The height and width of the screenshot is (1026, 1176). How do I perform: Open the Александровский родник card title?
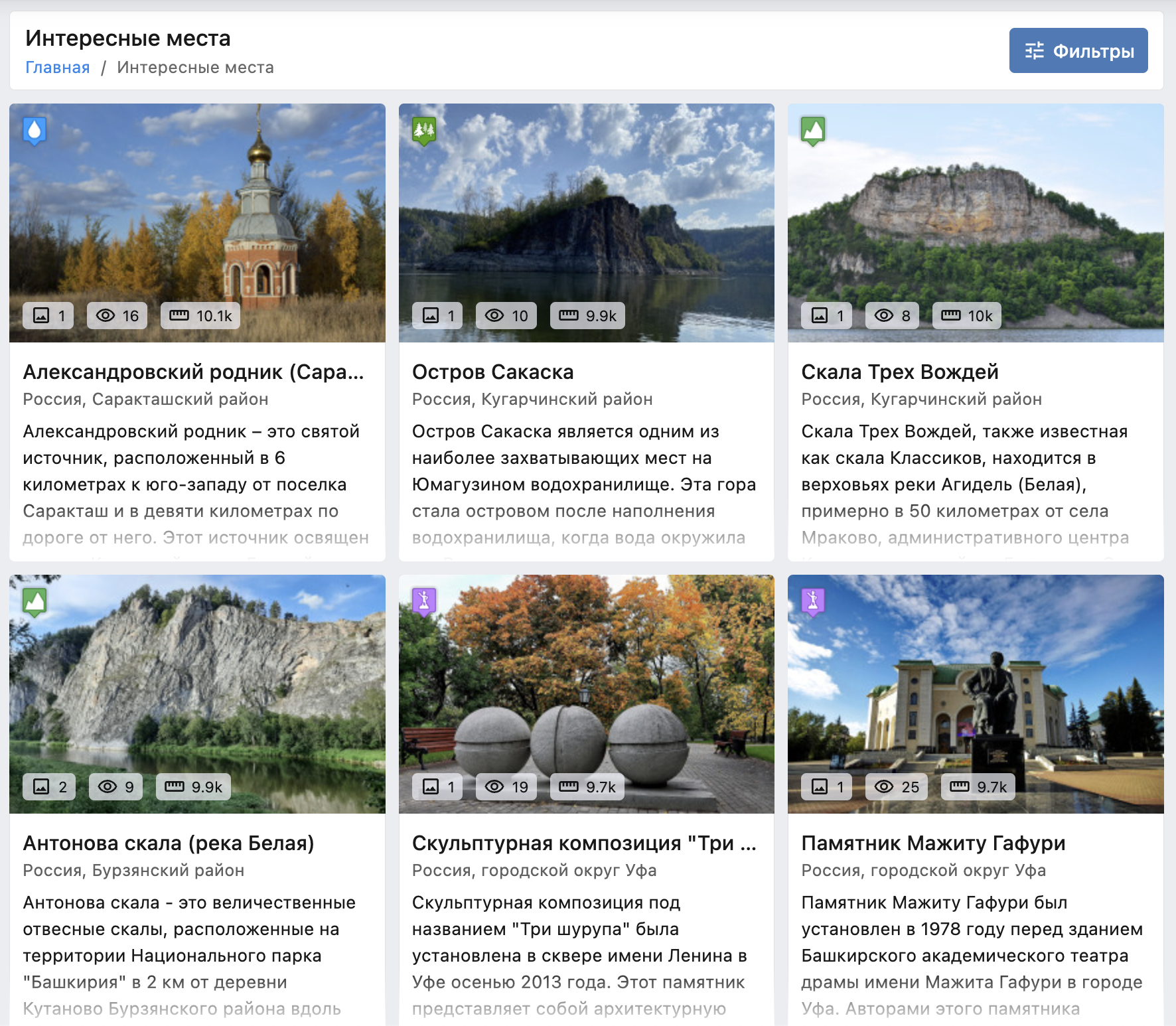pos(193,372)
